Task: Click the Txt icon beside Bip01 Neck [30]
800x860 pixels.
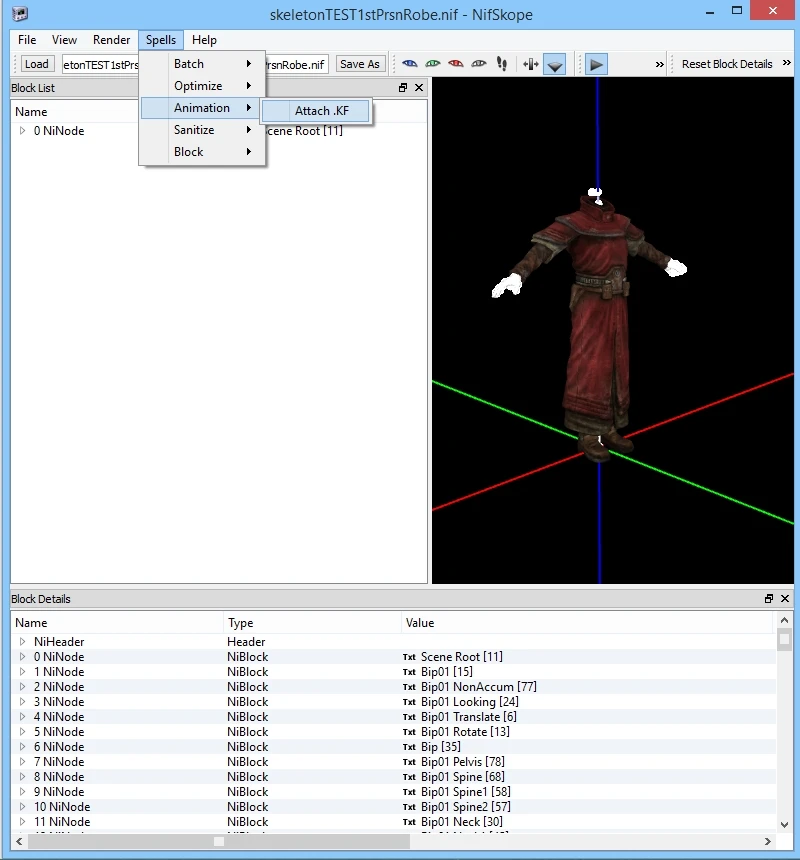Action: click(410, 822)
